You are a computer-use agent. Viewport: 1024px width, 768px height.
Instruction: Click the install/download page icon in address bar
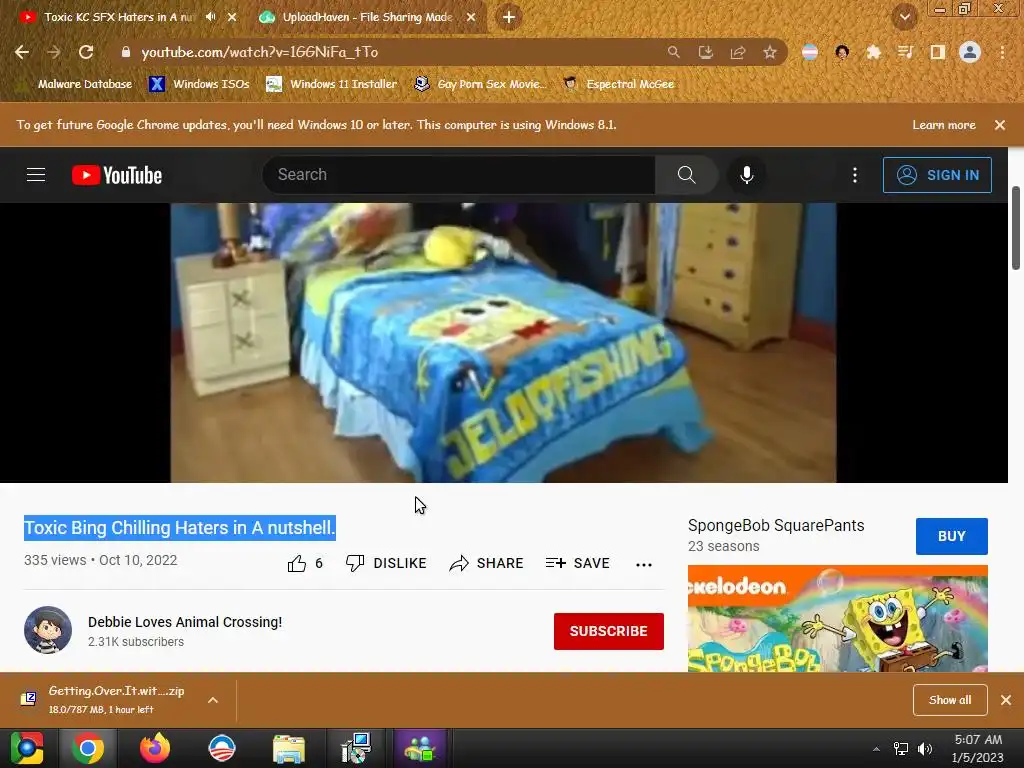(x=705, y=52)
